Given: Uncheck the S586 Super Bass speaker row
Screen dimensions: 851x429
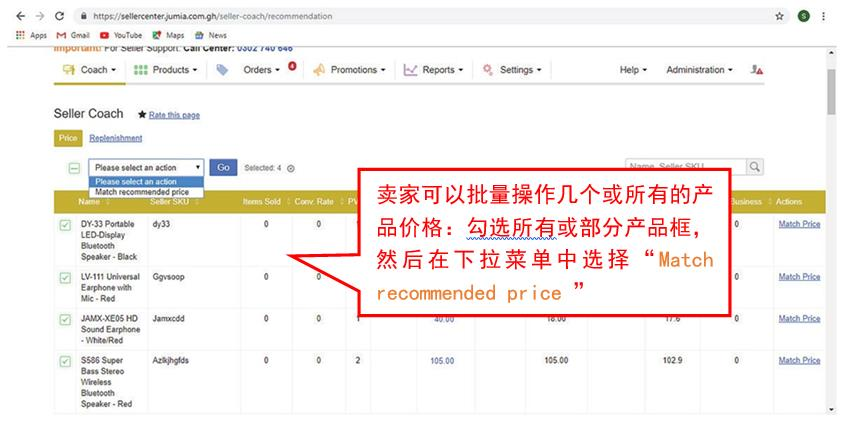Looking at the screenshot, I should (65, 362).
